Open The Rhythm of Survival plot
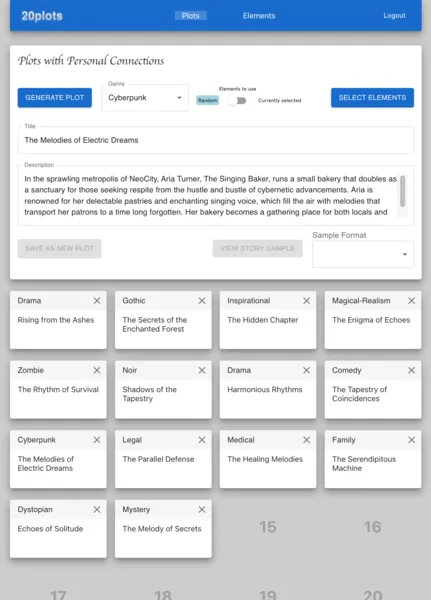431x600 pixels. (x=58, y=390)
